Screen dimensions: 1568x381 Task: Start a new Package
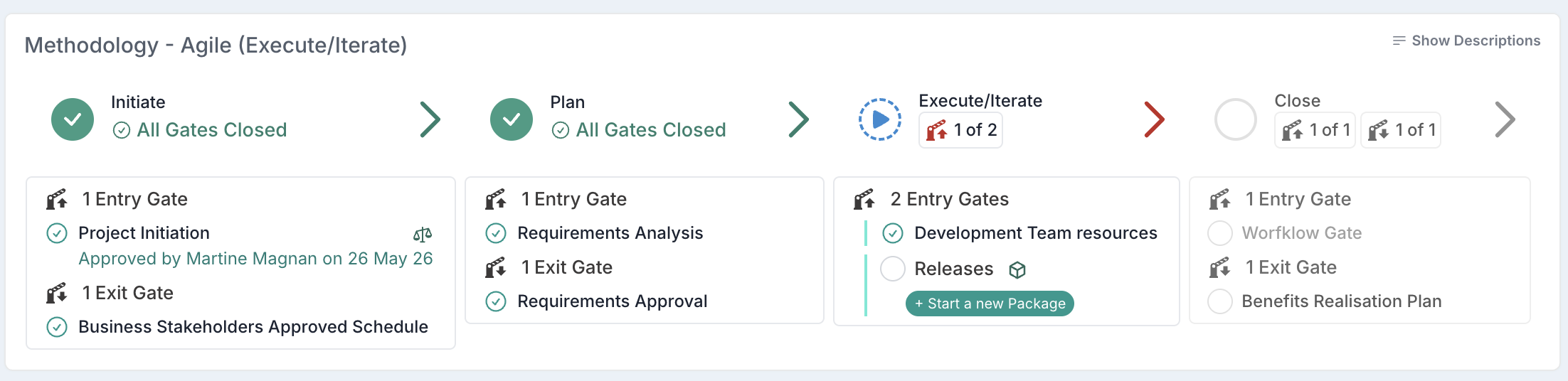click(990, 304)
